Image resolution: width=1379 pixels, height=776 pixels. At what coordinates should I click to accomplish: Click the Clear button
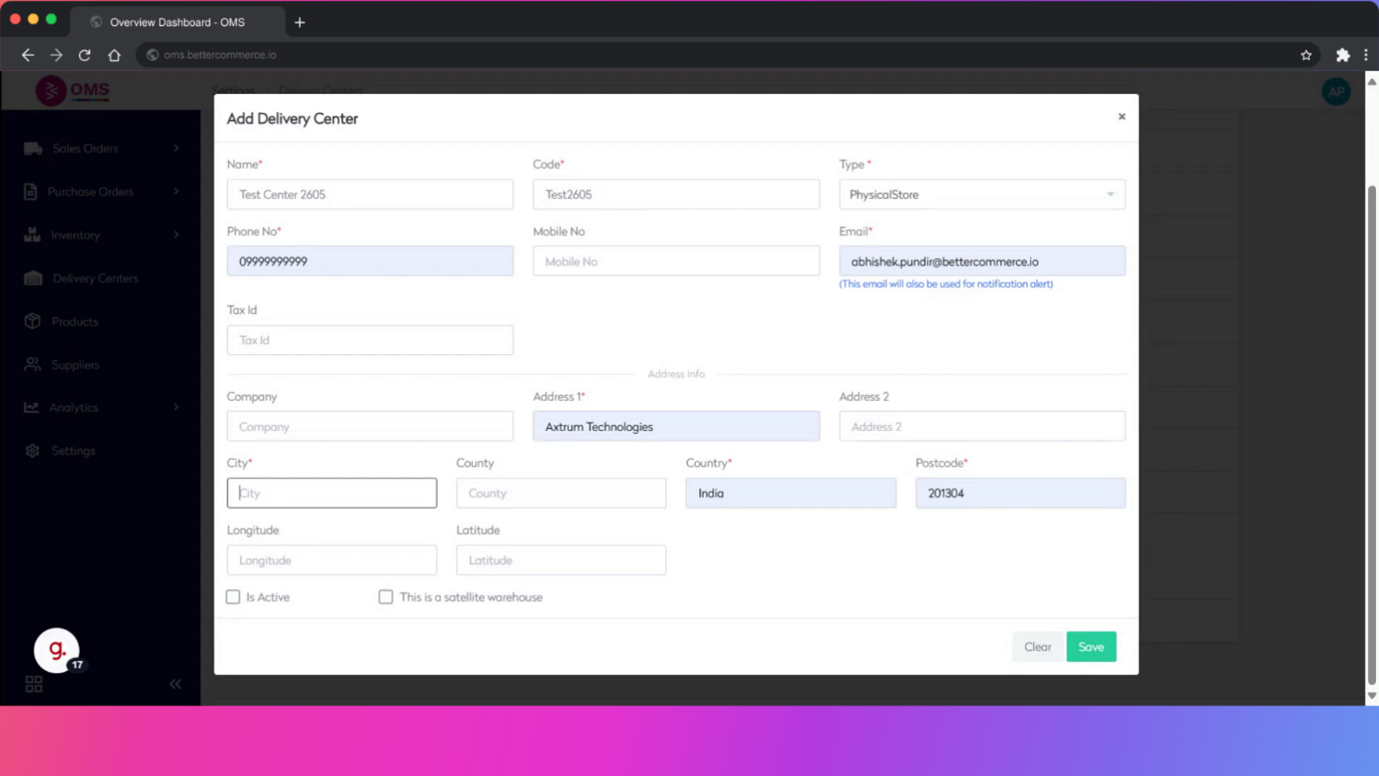tap(1037, 647)
